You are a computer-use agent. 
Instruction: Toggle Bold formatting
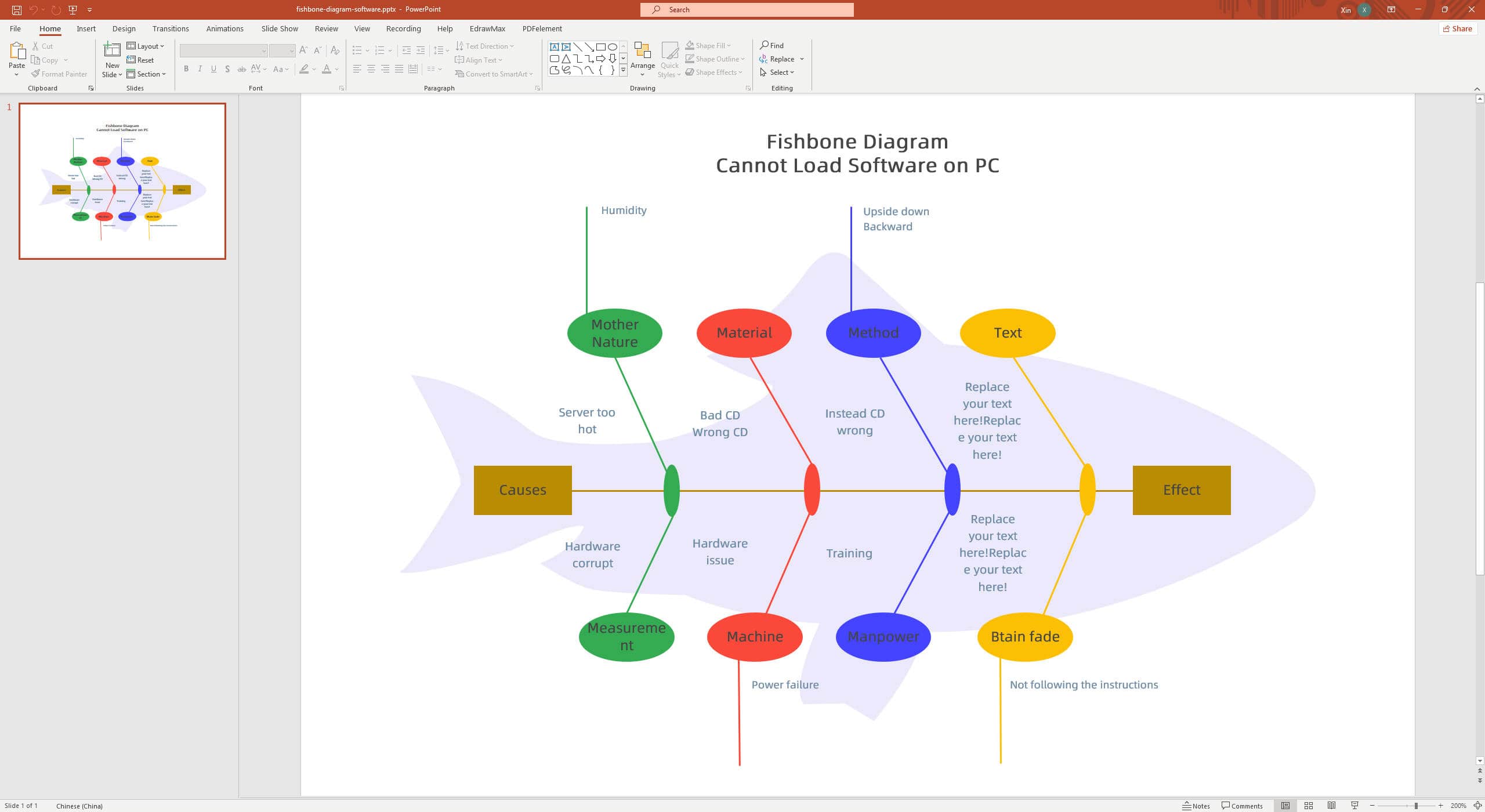[186, 69]
